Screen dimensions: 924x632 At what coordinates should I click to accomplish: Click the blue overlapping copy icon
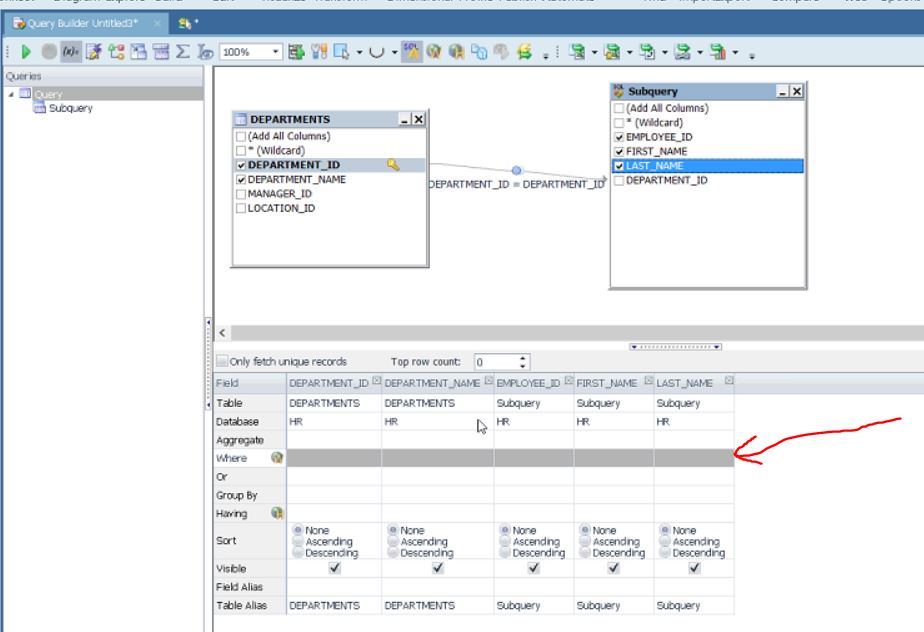pyautogui.click(x=478, y=52)
